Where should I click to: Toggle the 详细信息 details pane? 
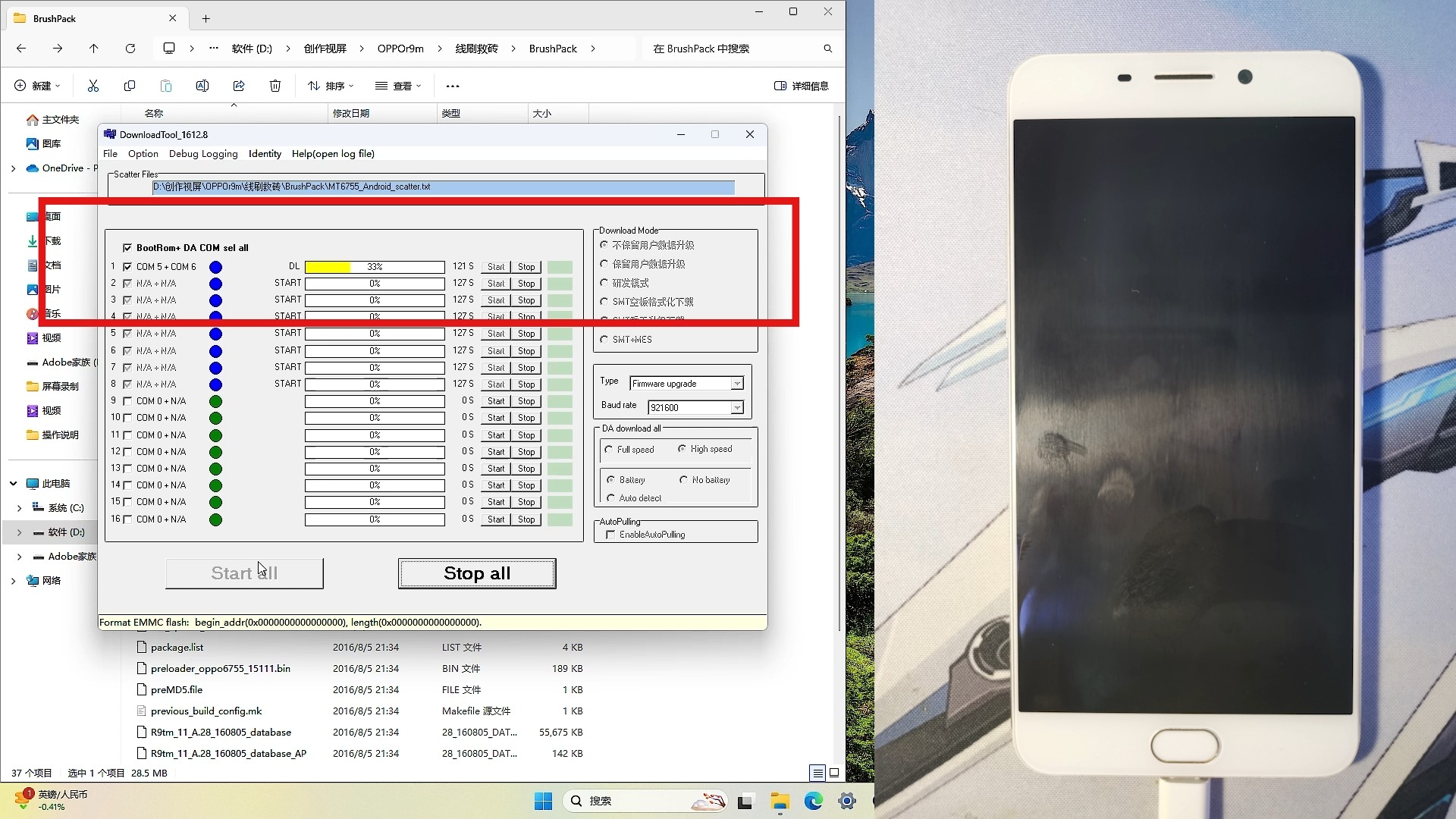tap(801, 86)
